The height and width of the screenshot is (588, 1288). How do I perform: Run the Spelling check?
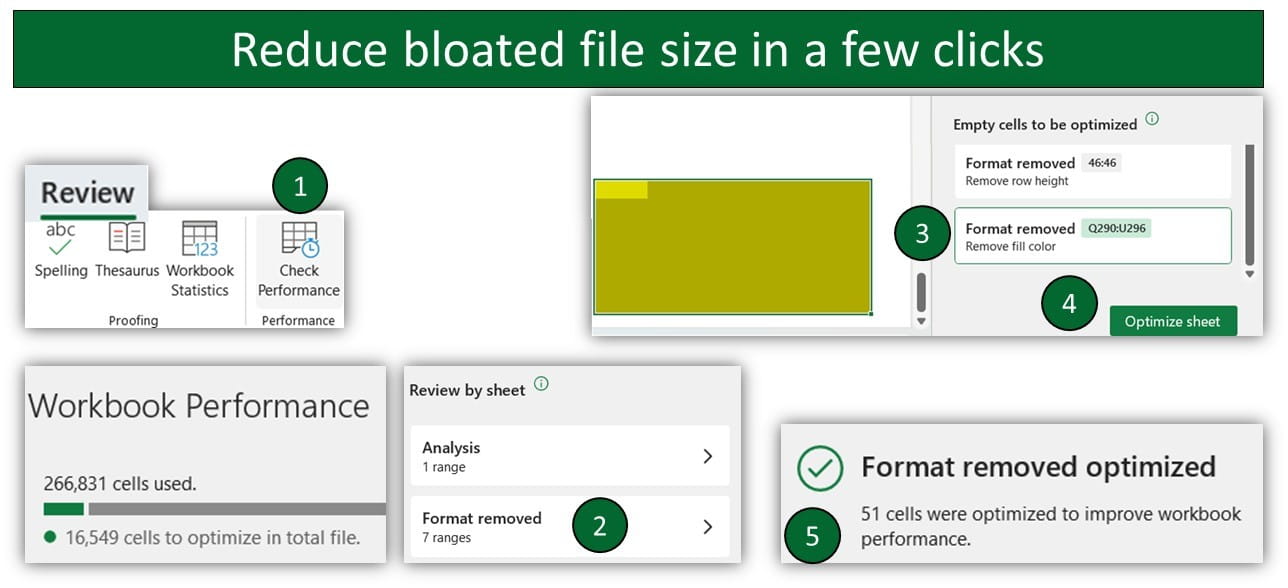61,250
